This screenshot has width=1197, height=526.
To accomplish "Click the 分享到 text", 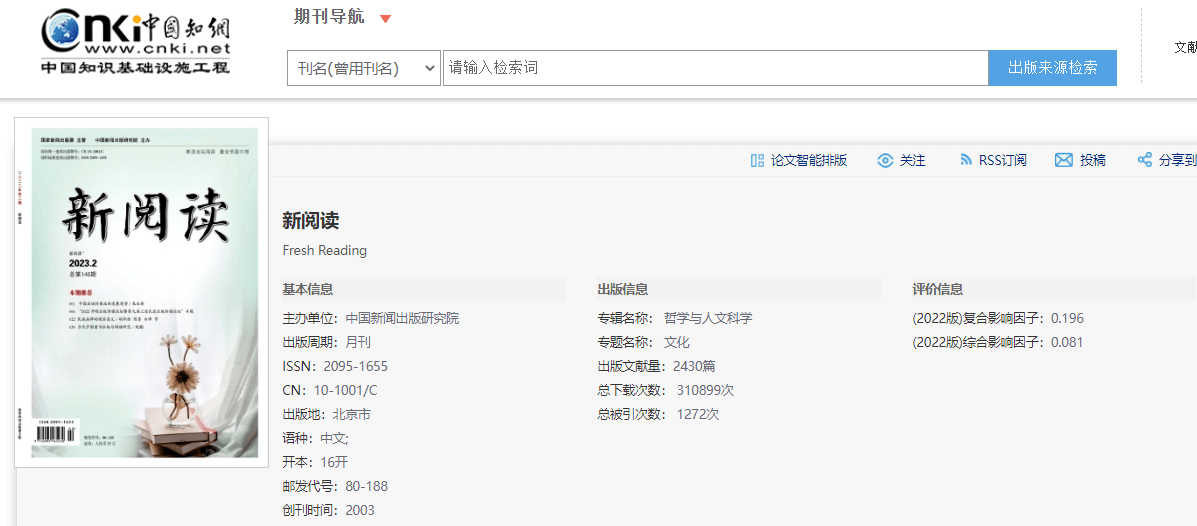I will coord(1177,160).
